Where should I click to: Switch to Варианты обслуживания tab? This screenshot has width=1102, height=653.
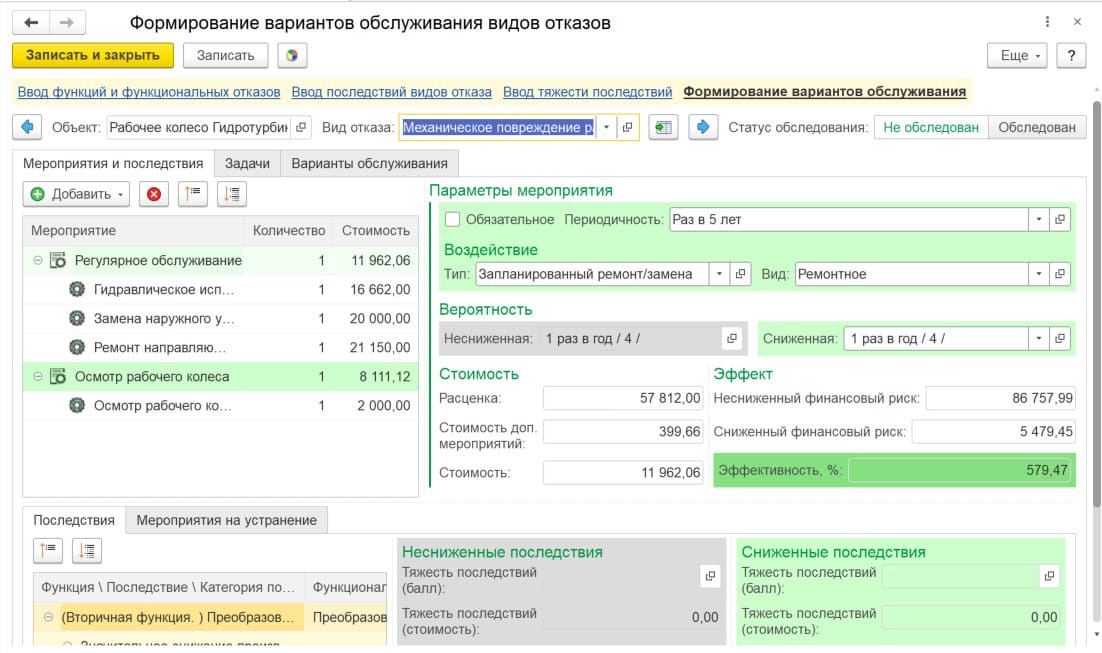point(369,163)
